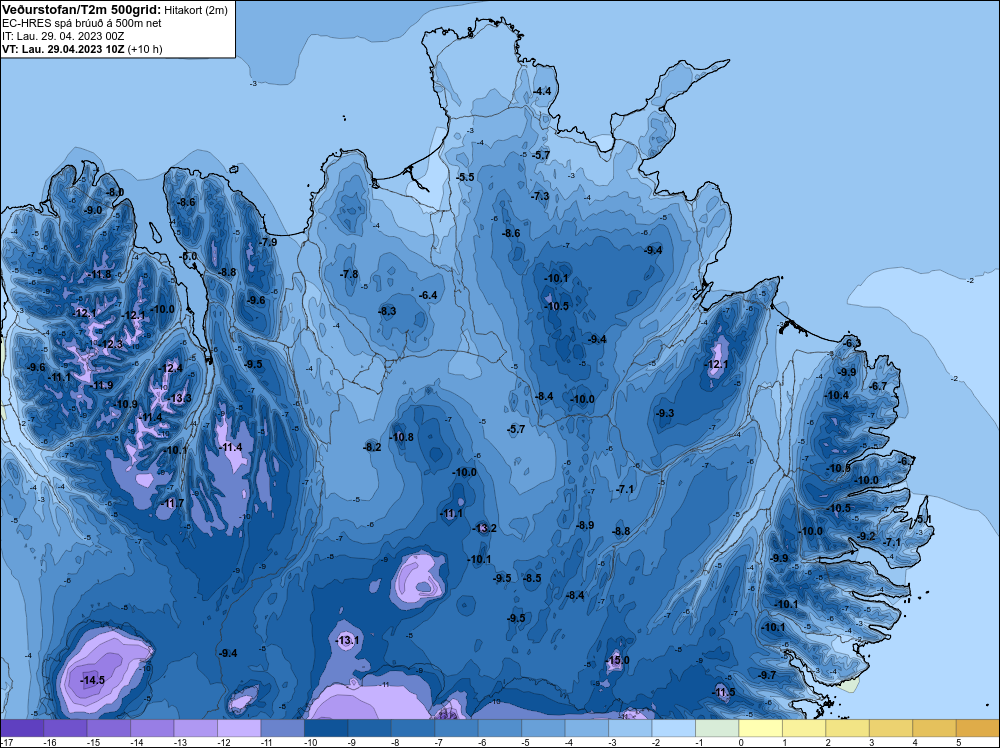Select the EC-HRES spá brúuð á 500m net line

coord(82,23)
